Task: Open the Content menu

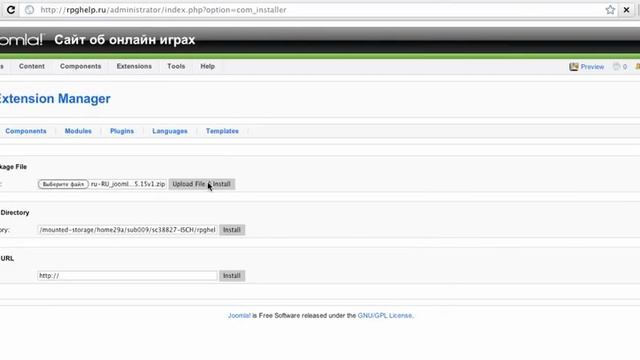Action: (x=32, y=66)
